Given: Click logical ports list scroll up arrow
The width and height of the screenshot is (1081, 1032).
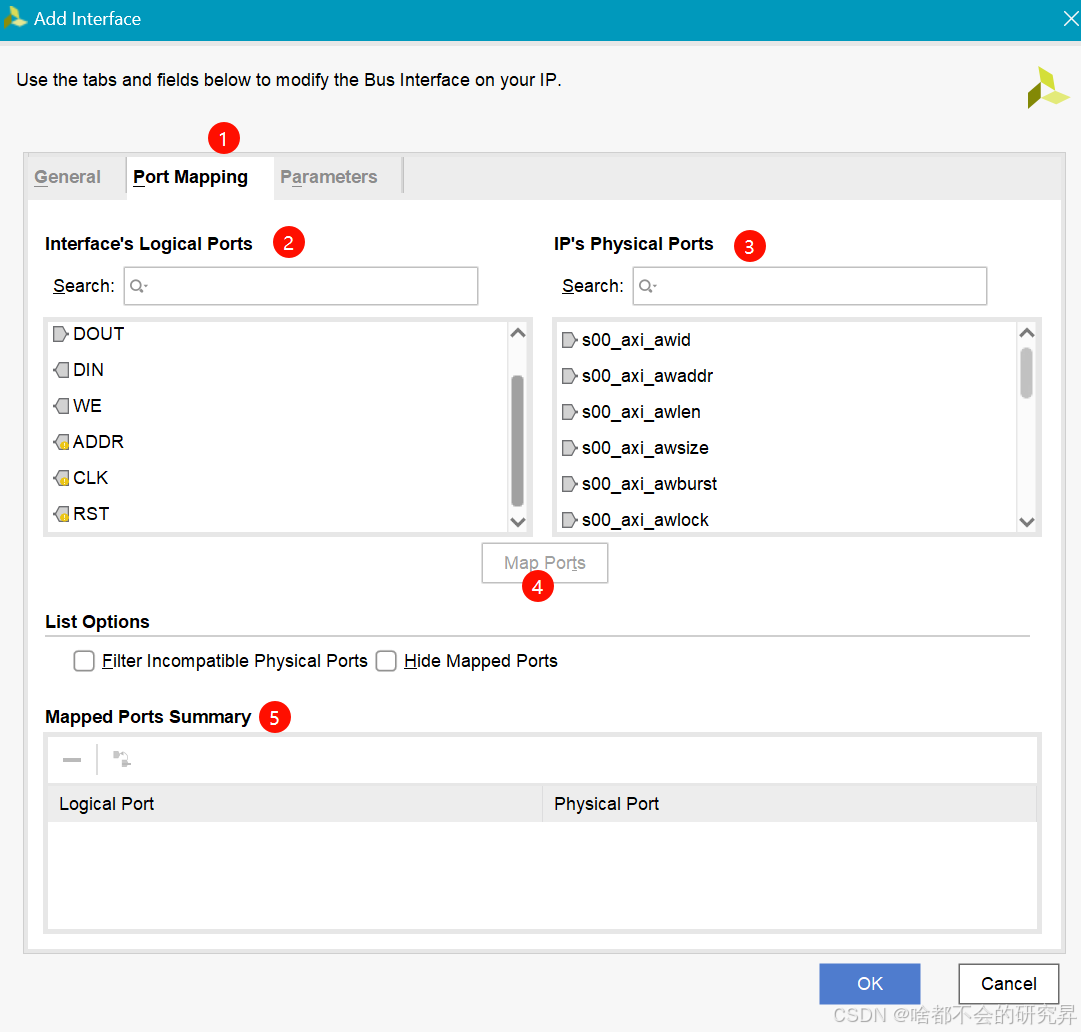Looking at the screenshot, I should tap(518, 333).
